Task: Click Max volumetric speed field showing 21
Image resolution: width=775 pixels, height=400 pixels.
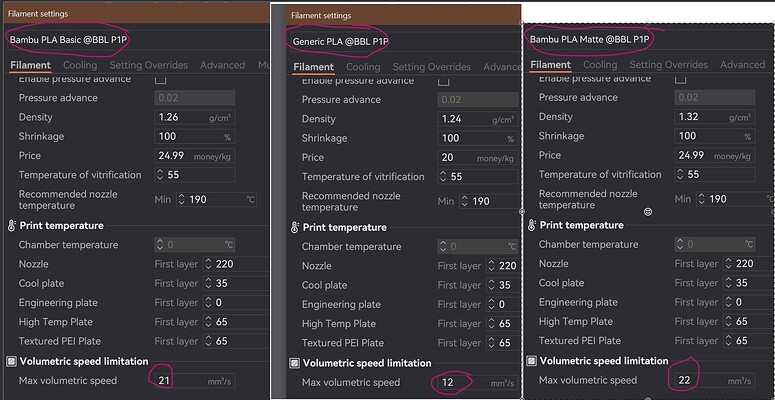Action: pos(195,381)
